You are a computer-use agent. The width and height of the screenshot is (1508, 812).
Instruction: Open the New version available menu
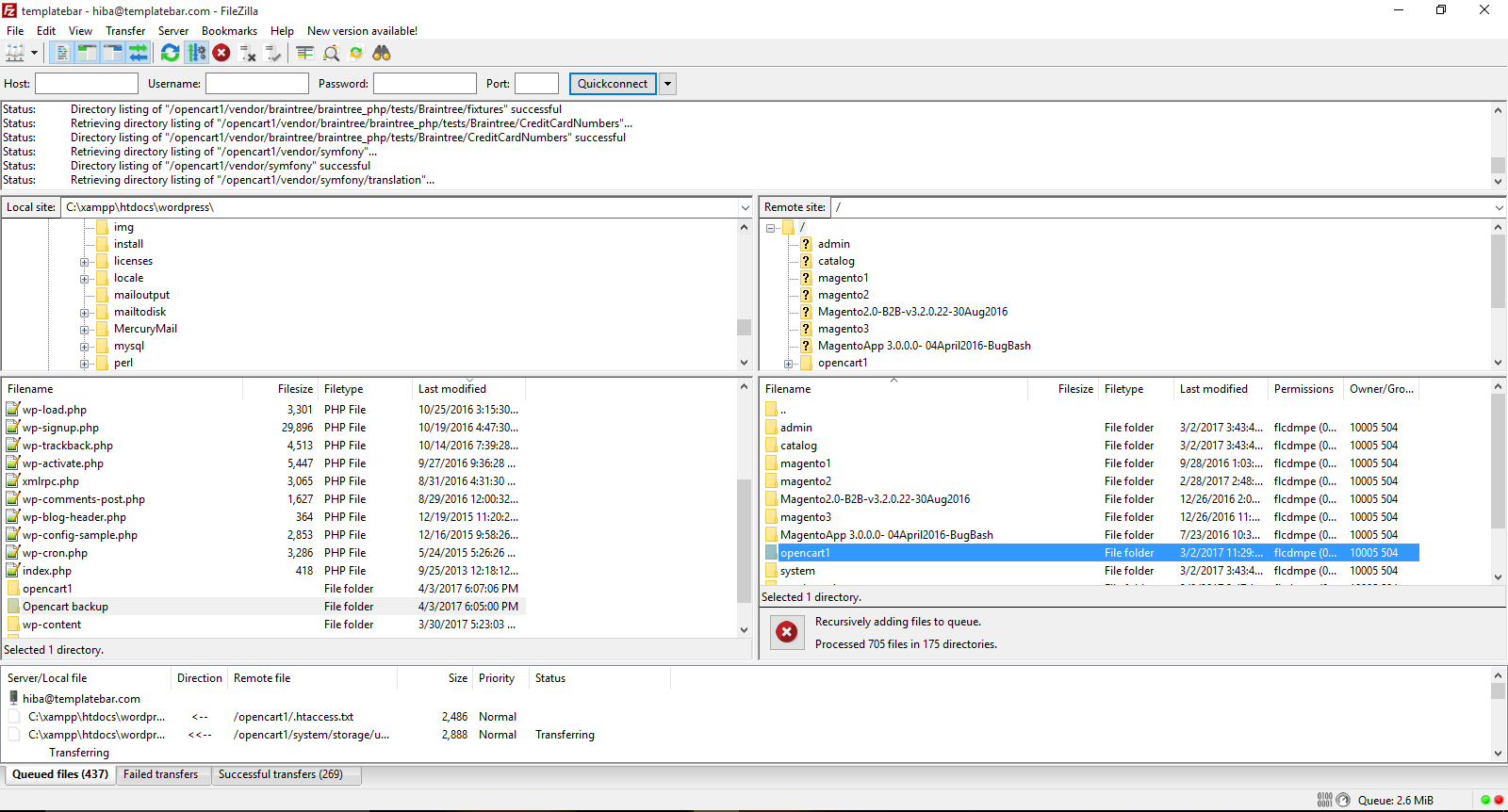point(362,31)
